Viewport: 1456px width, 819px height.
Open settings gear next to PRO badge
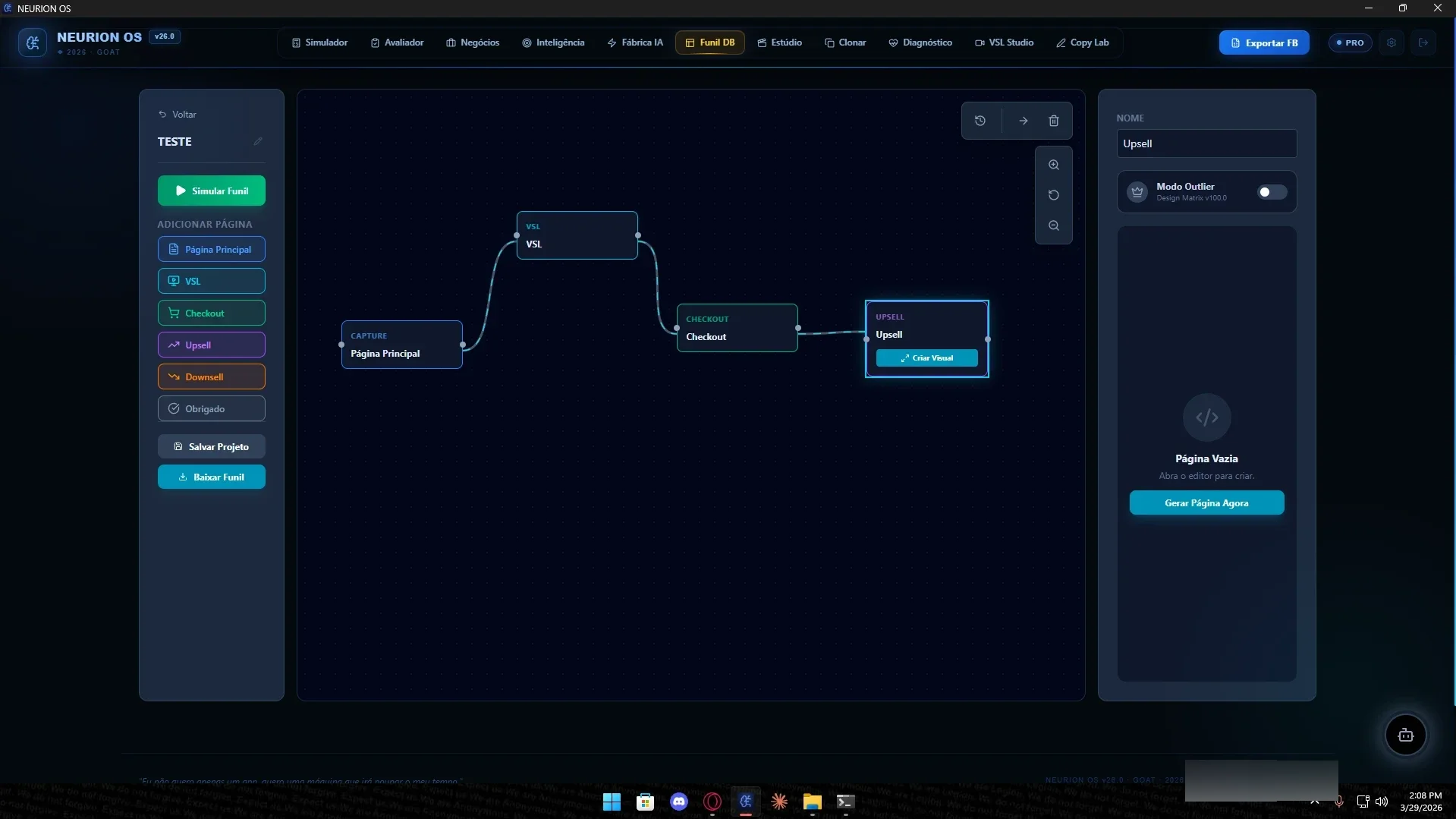(1392, 43)
